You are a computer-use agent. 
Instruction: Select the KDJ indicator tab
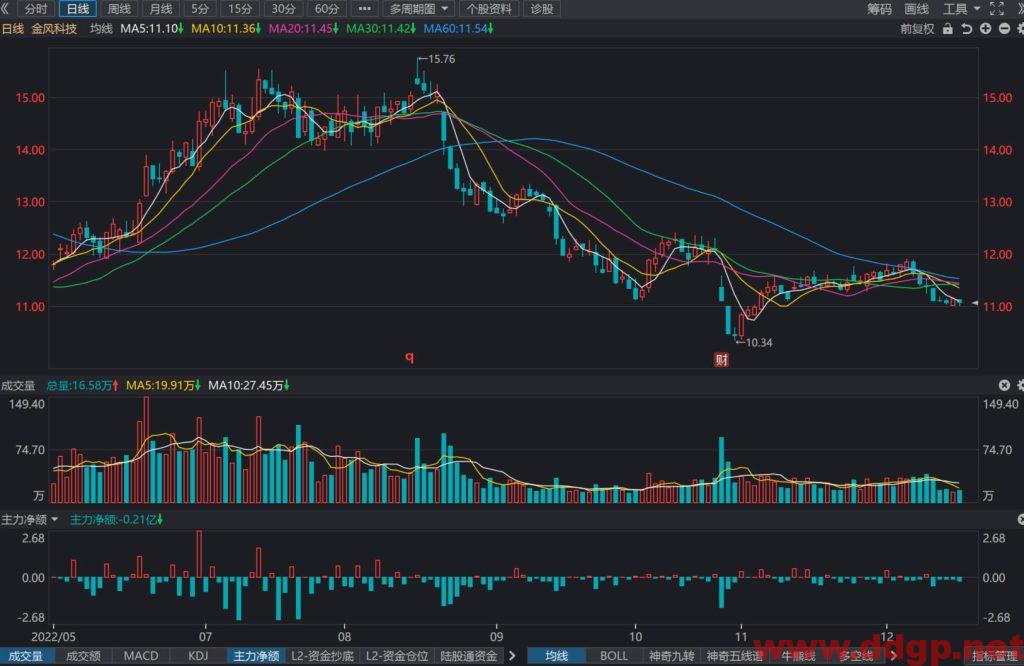[x=198, y=656]
